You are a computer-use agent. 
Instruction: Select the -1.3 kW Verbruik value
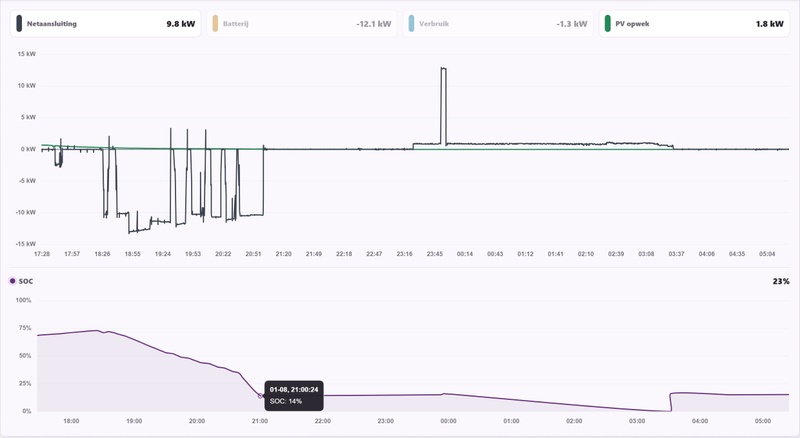point(571,24)
